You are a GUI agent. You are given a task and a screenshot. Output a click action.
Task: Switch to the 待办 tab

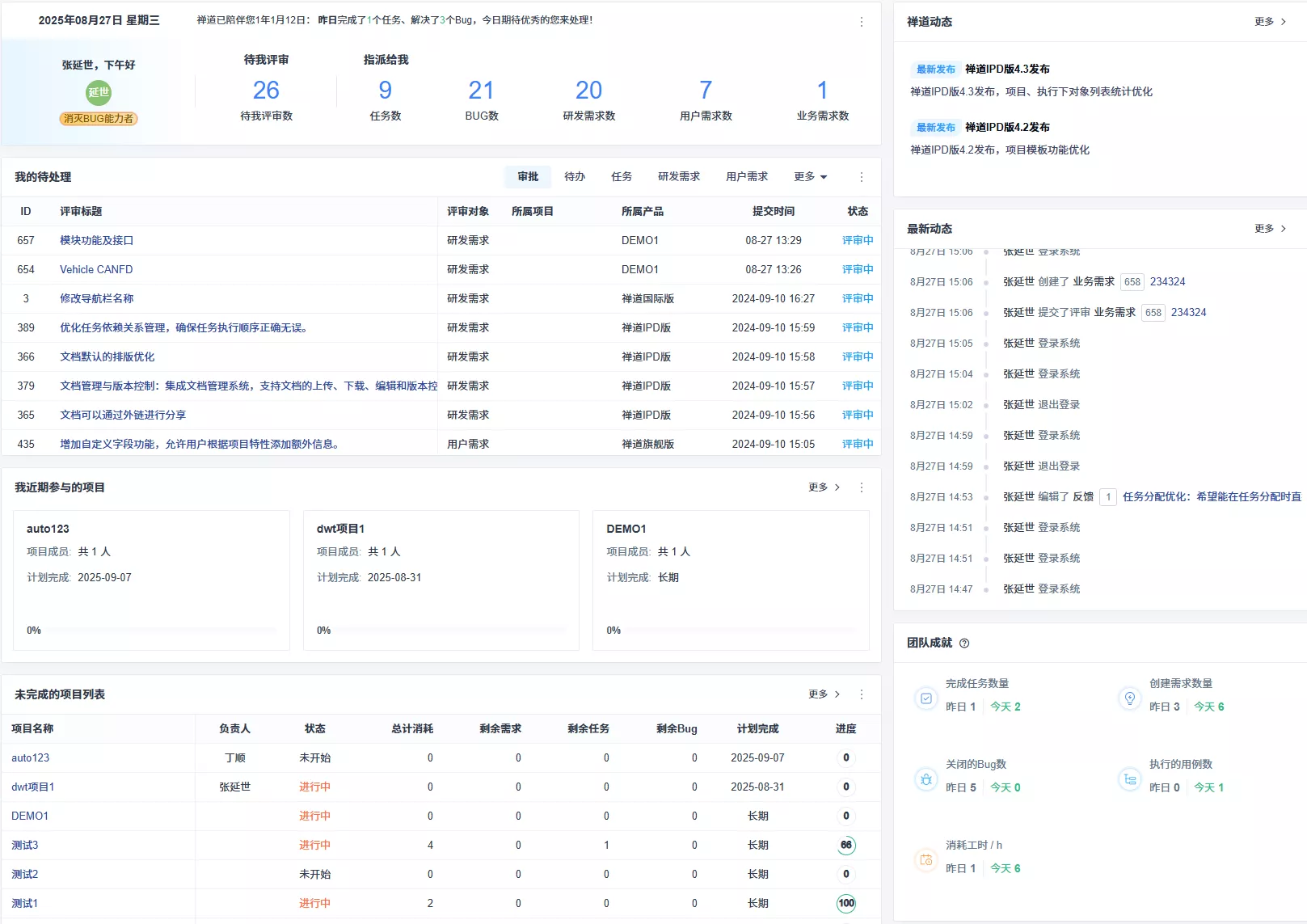(x=575, y=177)
